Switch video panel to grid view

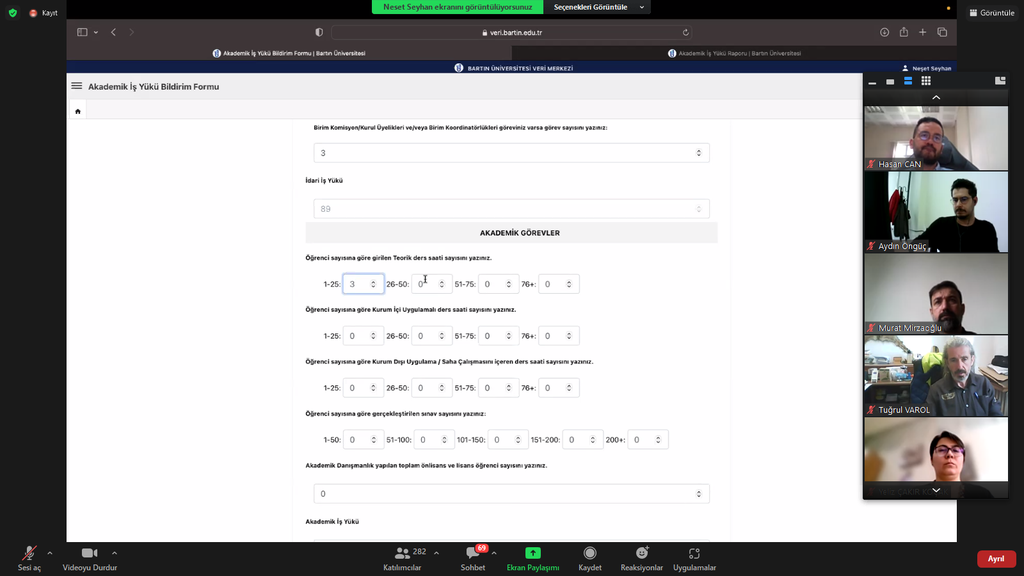[x=926, y=81]
